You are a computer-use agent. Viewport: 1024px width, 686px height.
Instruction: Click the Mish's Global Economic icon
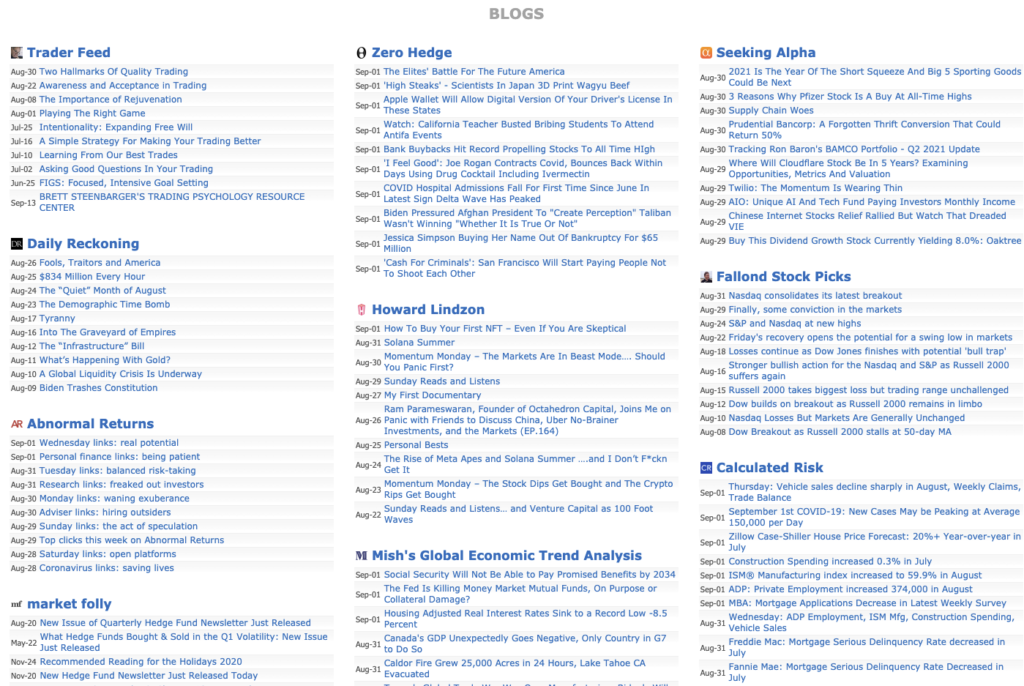361,555
